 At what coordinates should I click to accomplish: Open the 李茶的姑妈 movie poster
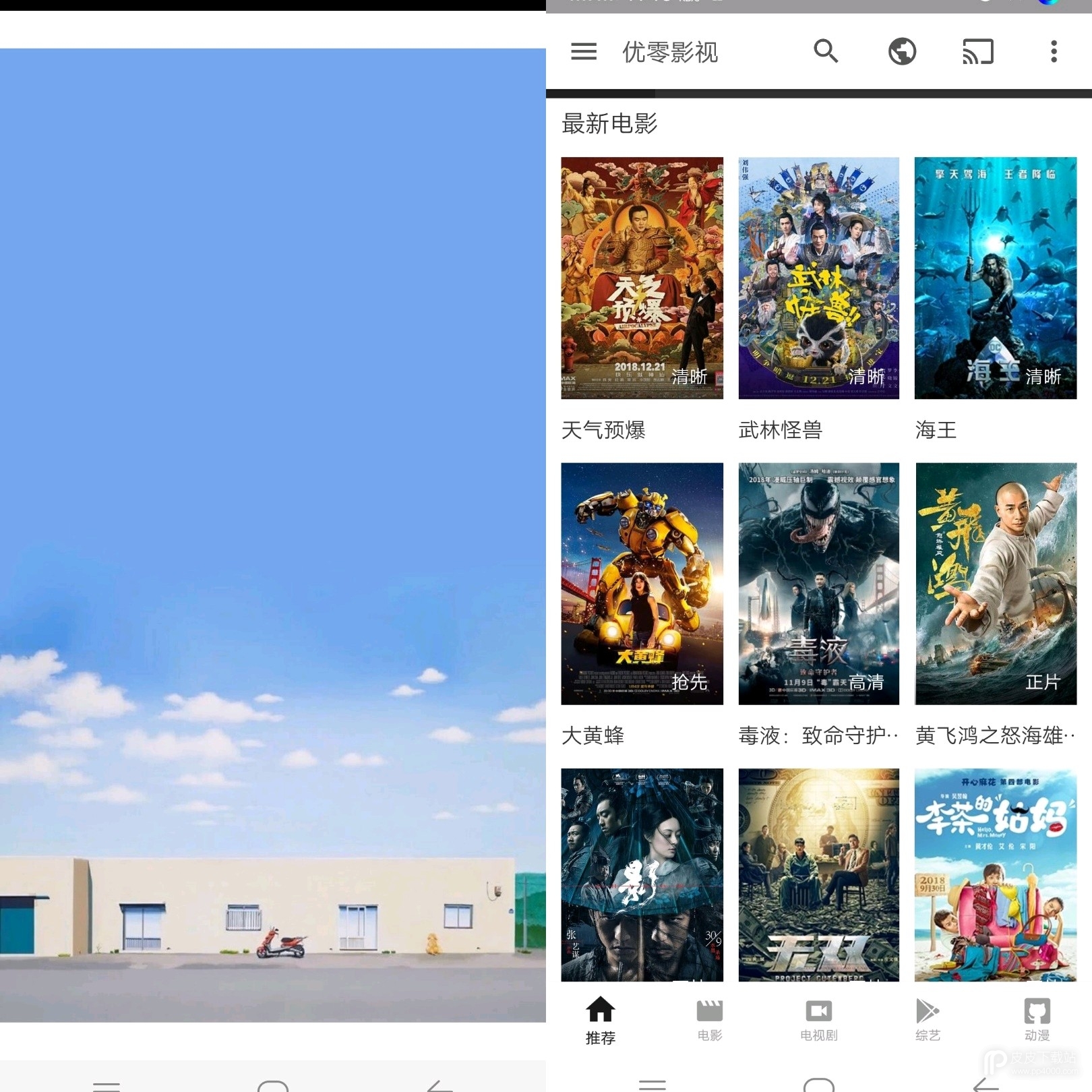pos(995,874)
